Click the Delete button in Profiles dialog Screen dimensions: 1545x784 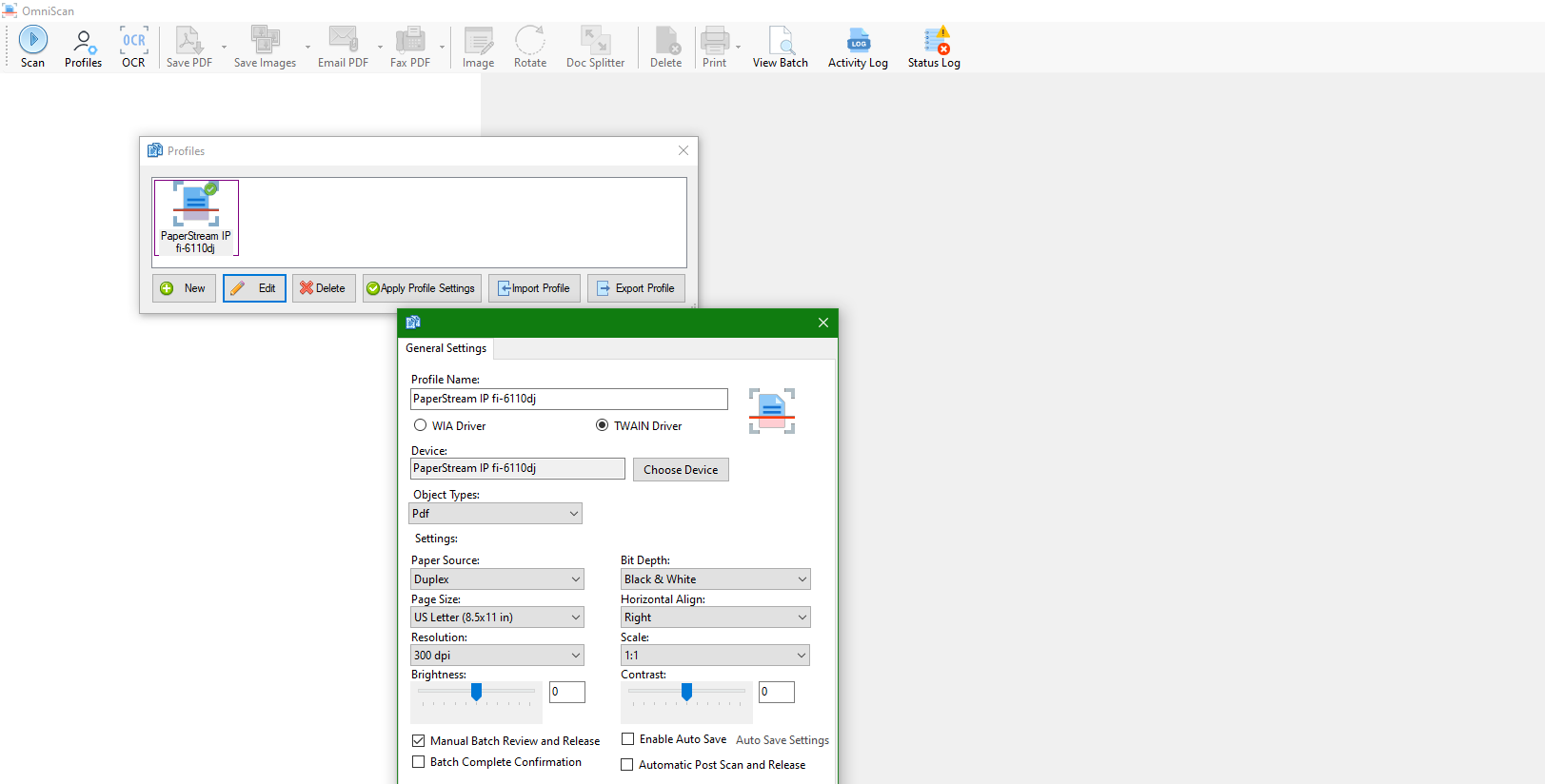point(324,288)
